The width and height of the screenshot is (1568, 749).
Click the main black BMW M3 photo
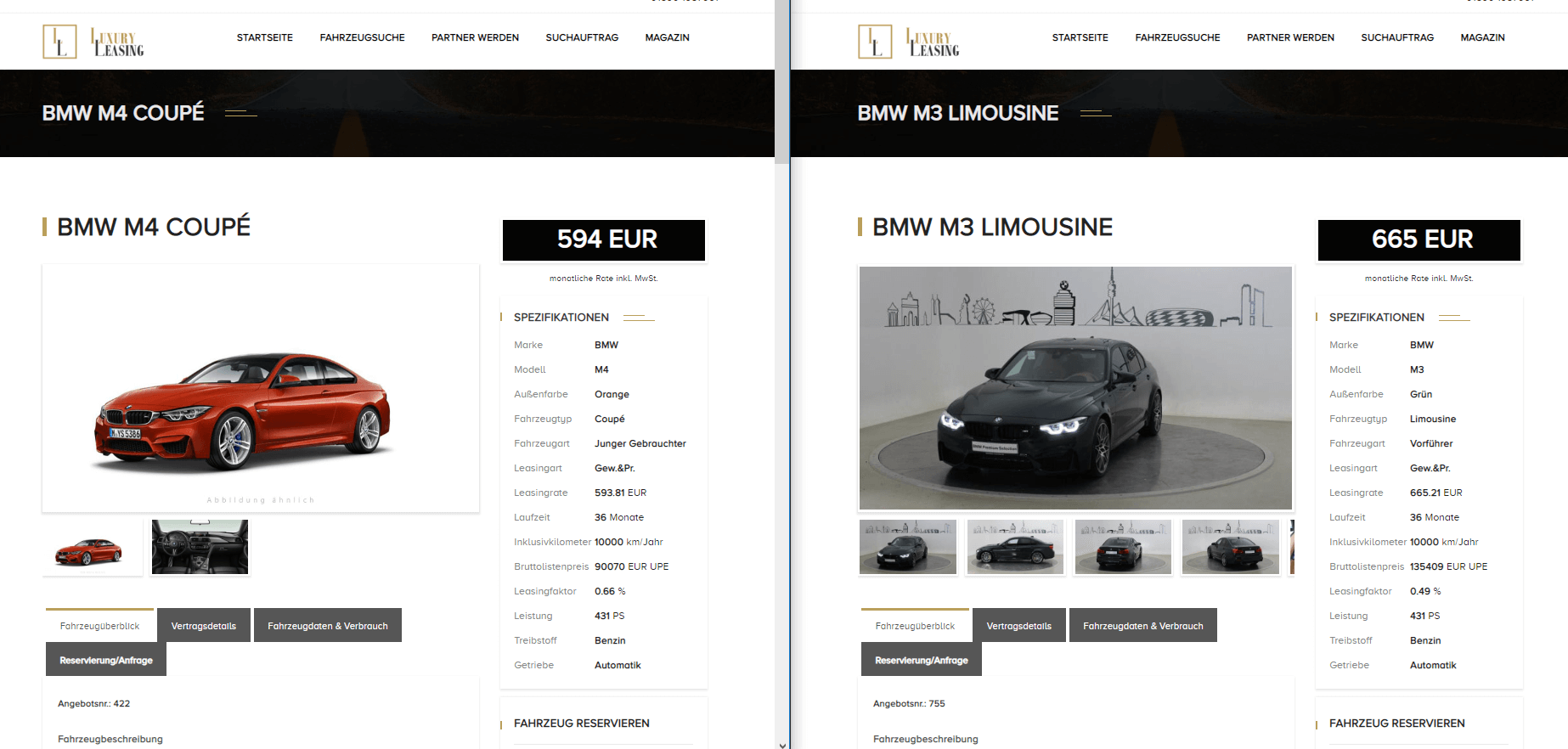click(1075, 388)
